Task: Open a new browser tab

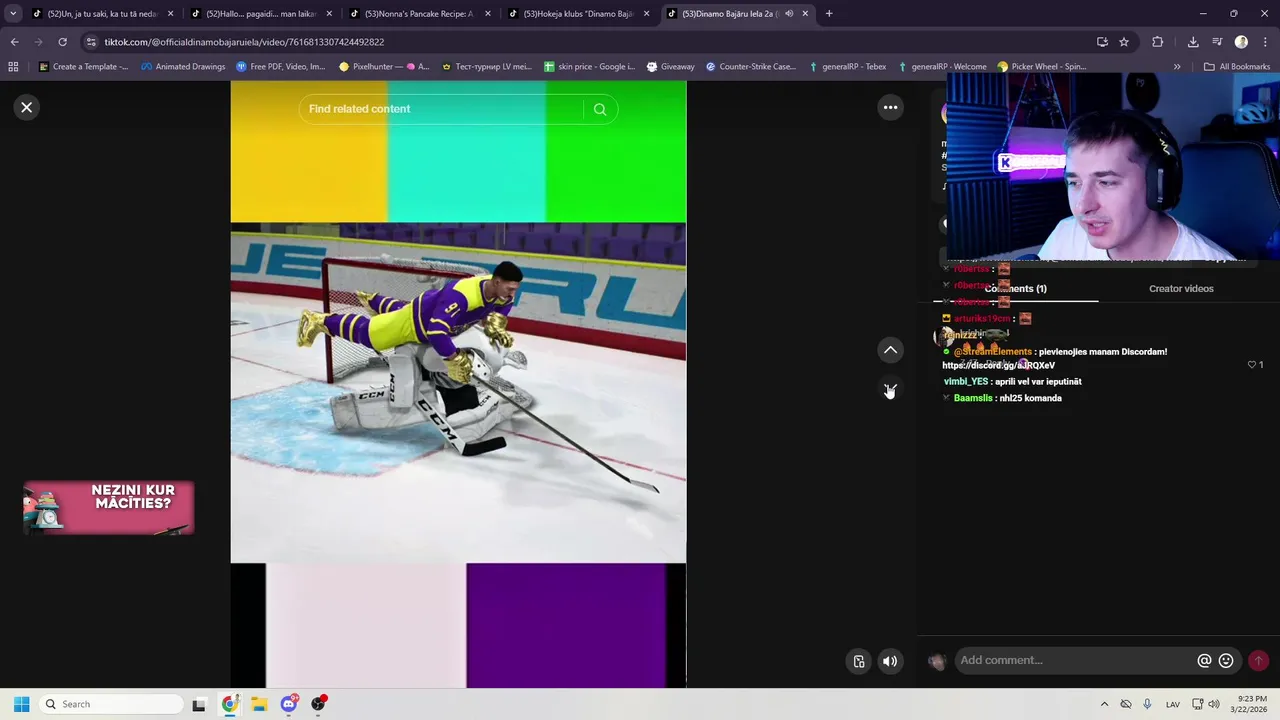Action: pyautogui.click(x=829, y=14)
